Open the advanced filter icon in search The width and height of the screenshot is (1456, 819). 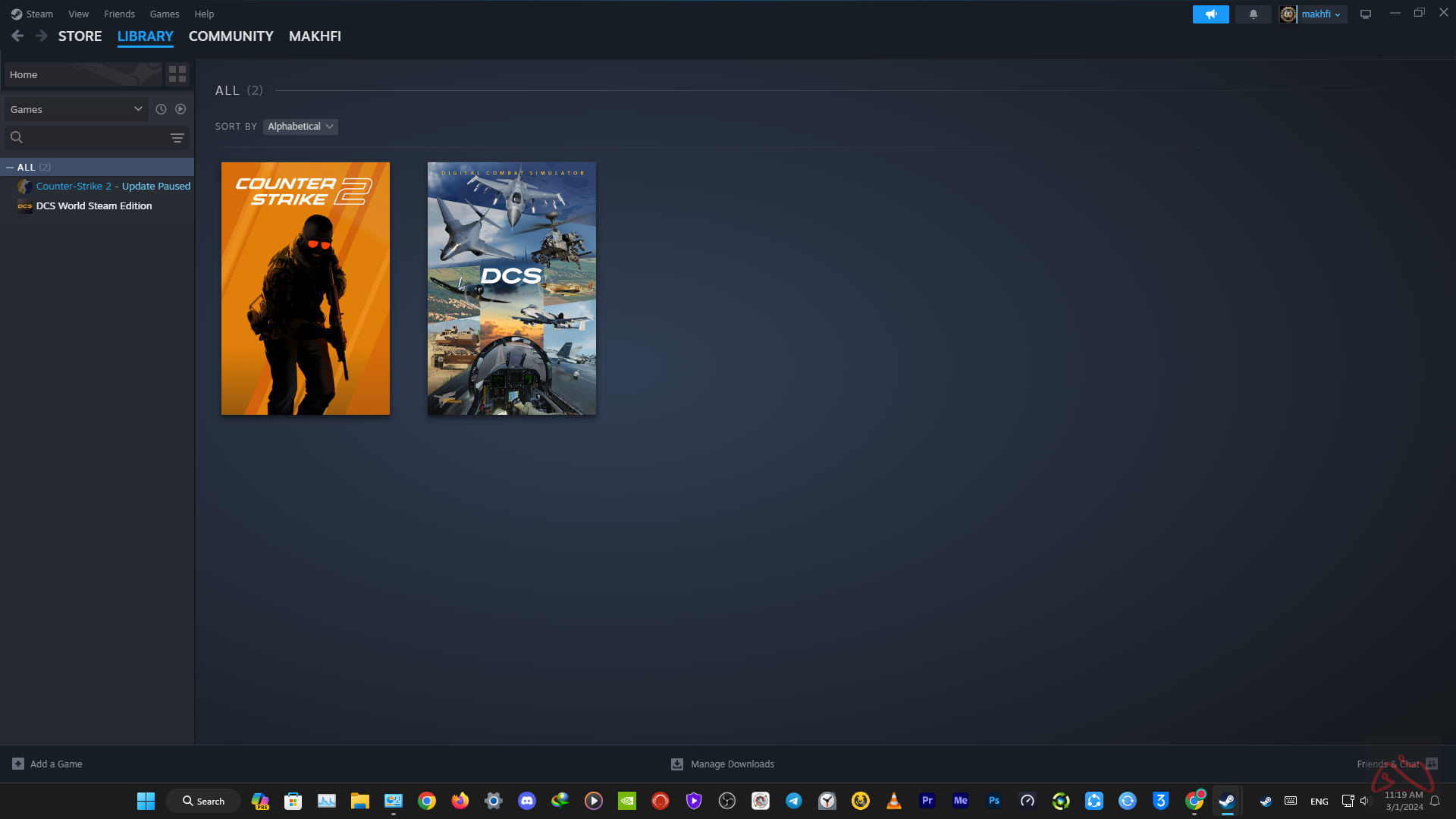pos(177,138)
